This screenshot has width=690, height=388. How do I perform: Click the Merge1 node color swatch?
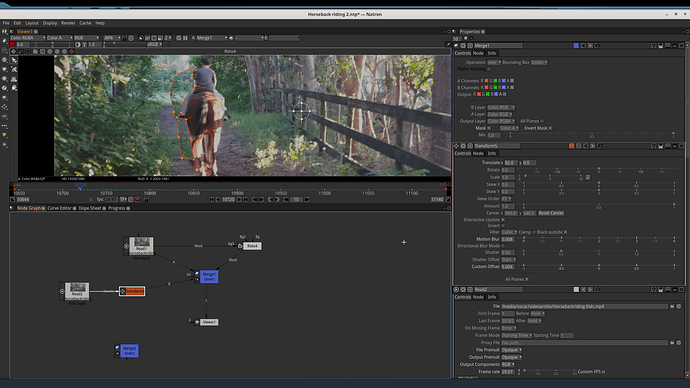tap(576, 46)
